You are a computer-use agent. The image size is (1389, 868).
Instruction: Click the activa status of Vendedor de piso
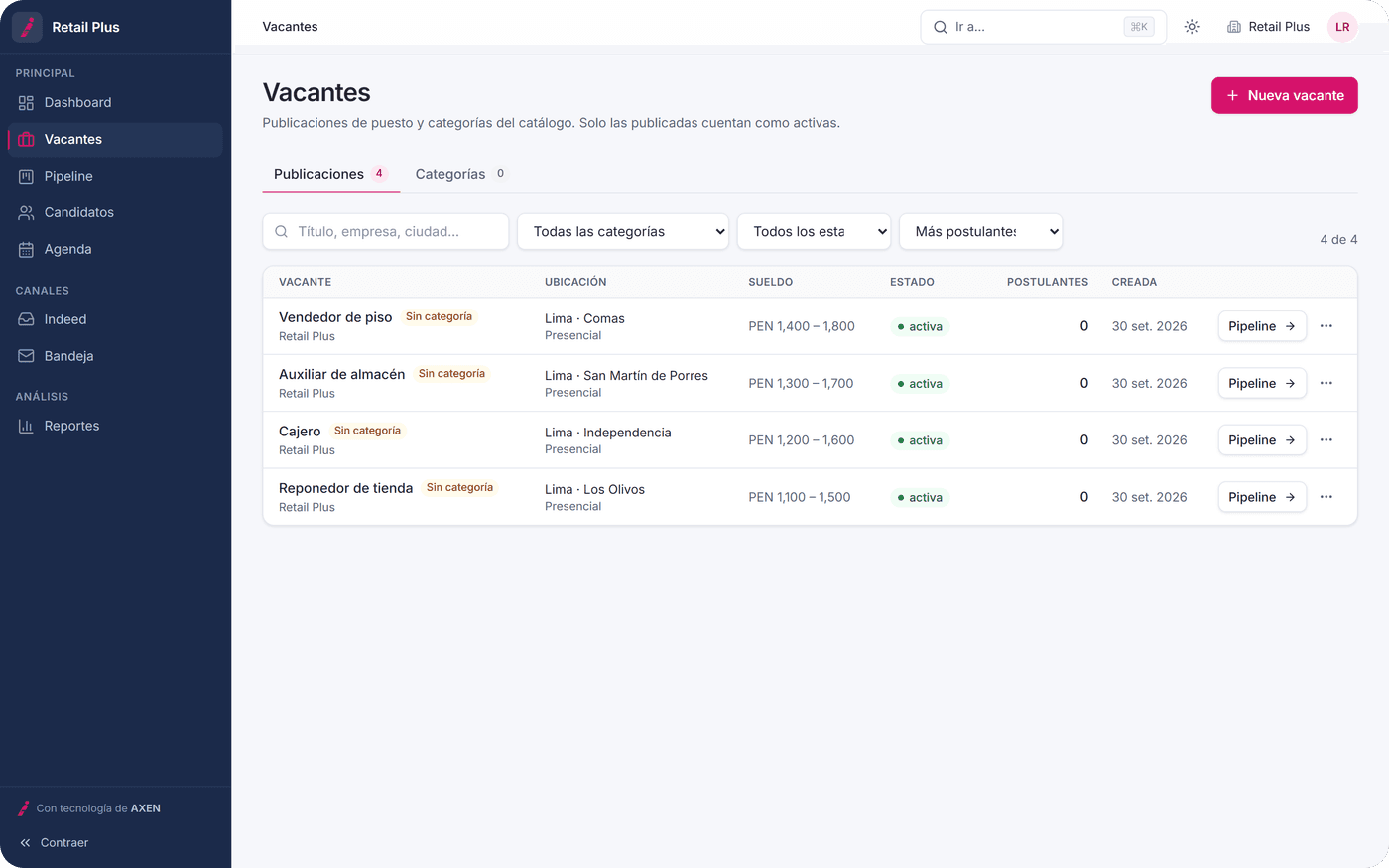(920, 326)
